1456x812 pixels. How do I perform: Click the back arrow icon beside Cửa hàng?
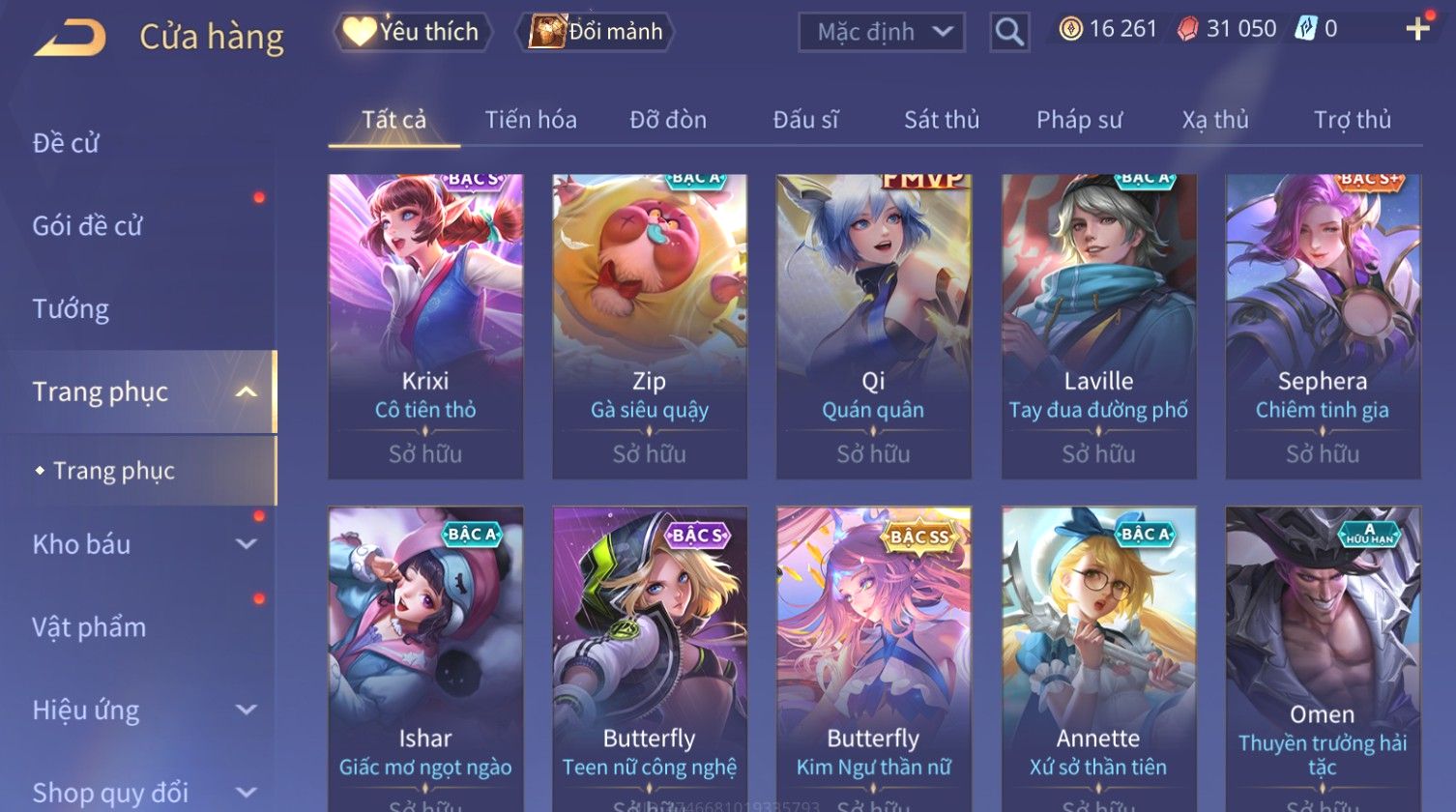click(x=70, y=38)
